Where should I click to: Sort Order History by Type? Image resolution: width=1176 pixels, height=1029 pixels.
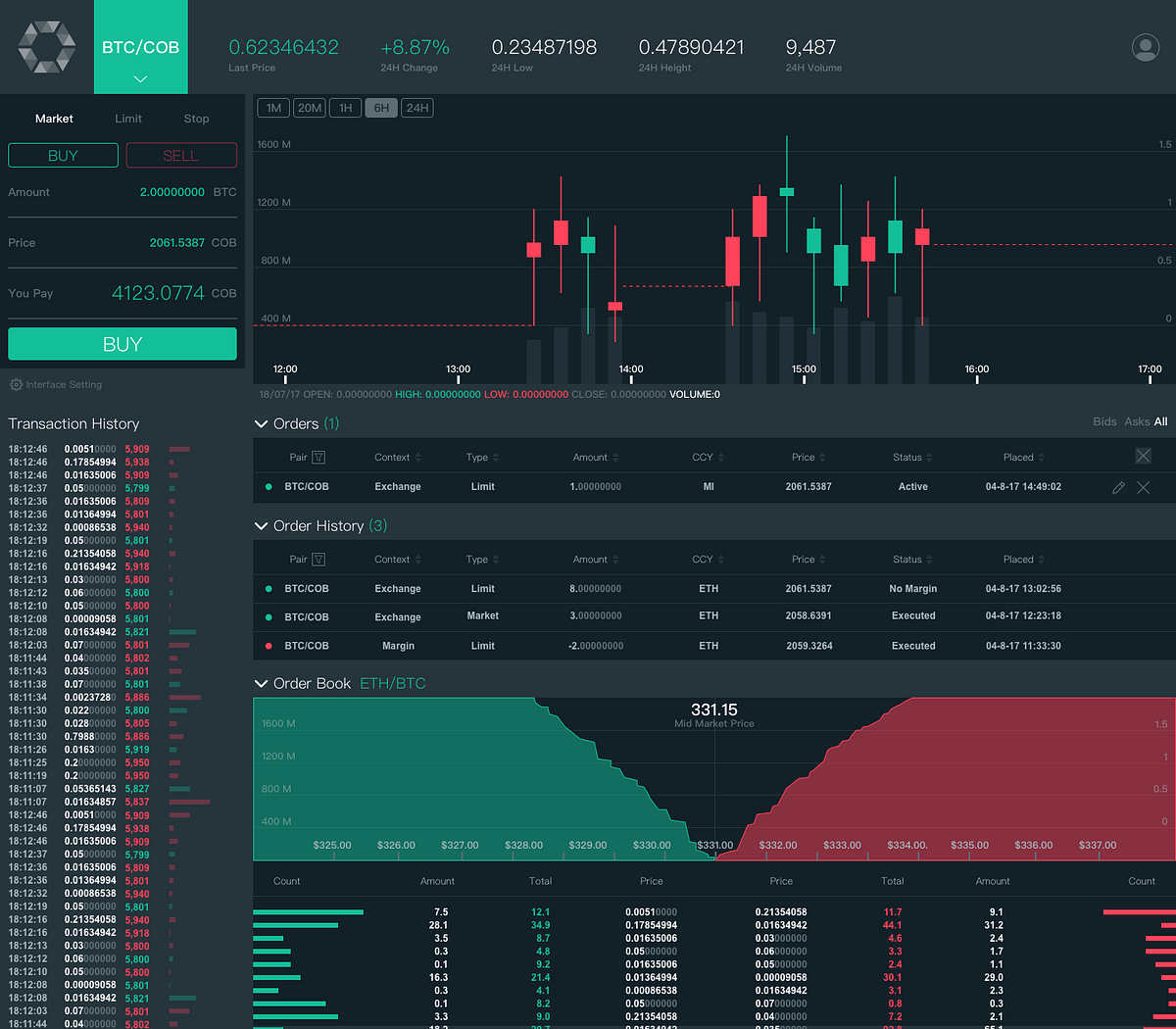tap(482, 559)
